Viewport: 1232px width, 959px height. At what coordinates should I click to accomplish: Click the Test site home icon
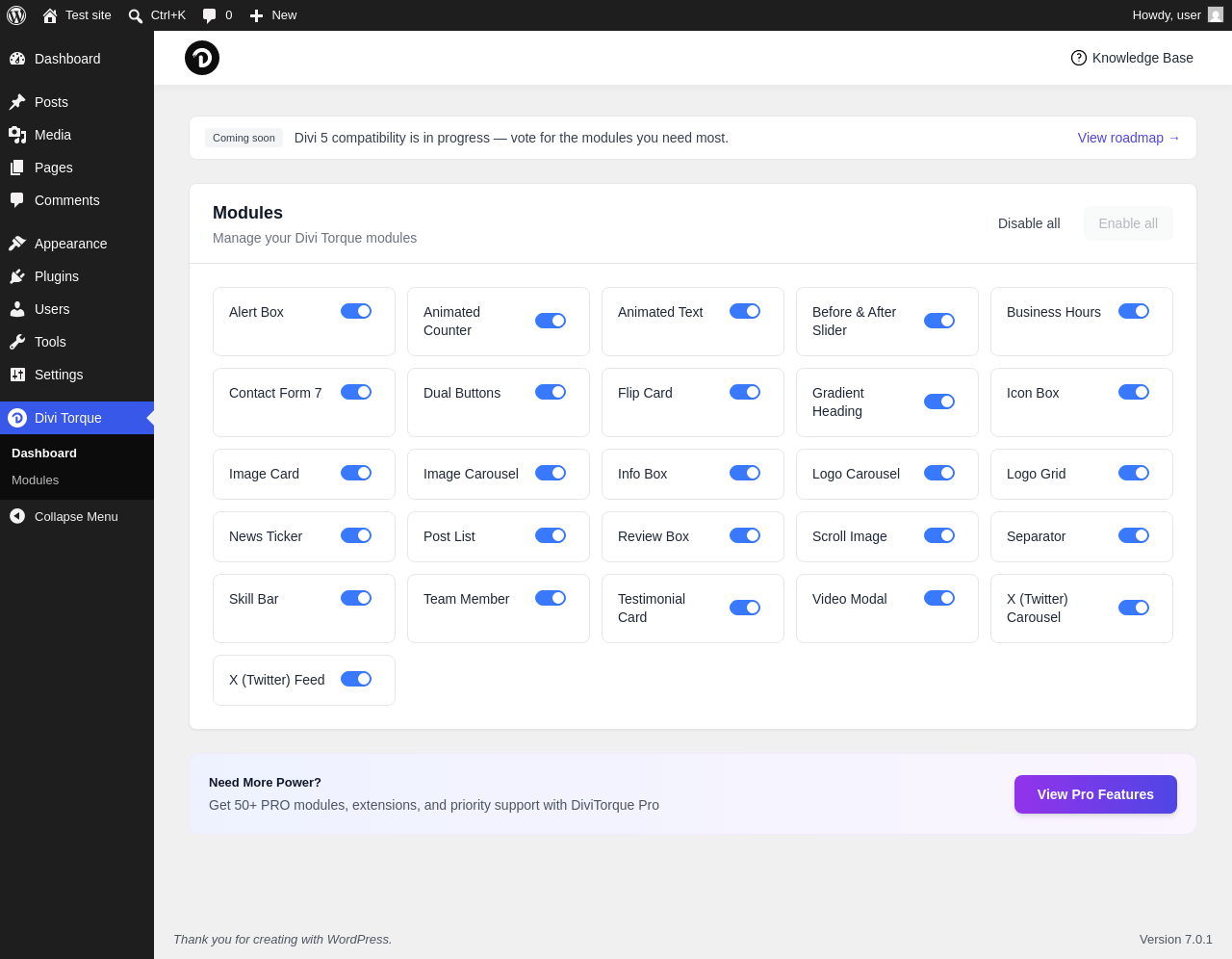pos(50,15)
